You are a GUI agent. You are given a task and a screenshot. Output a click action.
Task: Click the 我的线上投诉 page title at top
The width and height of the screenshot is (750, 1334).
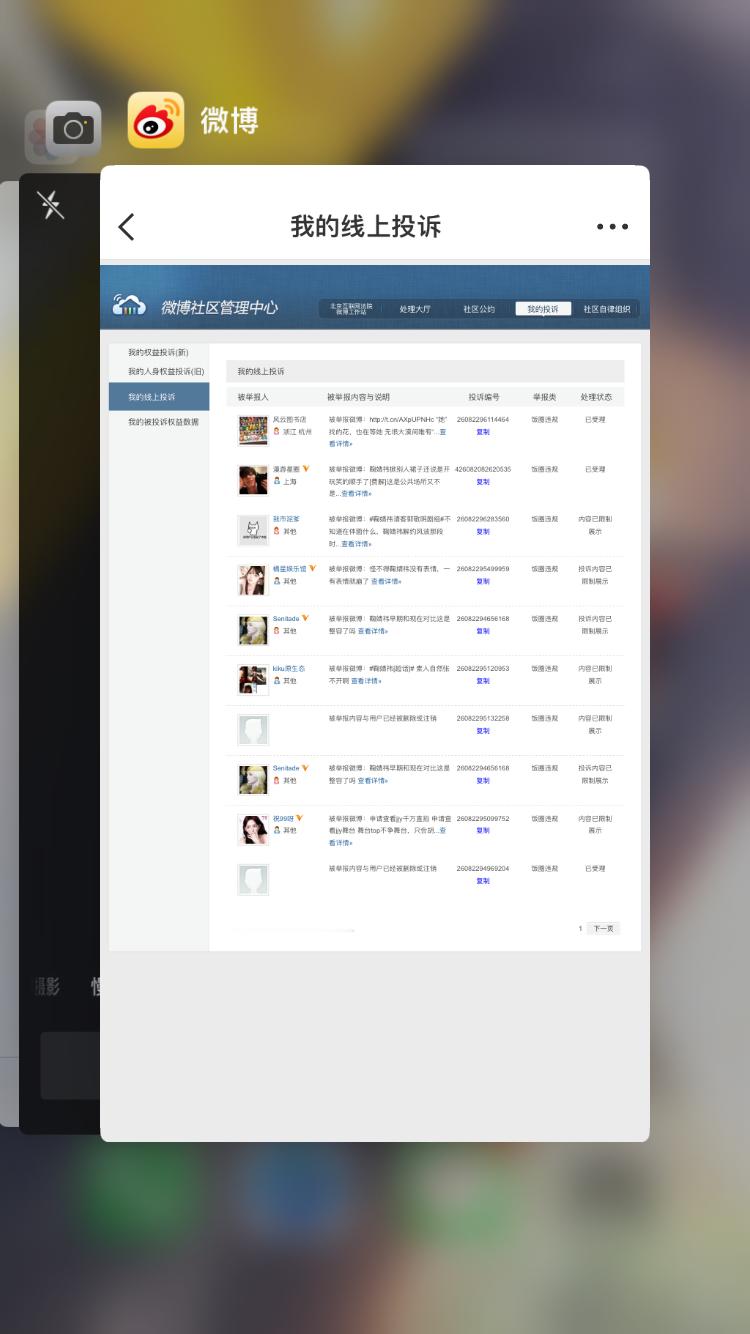tap(366, 227)
